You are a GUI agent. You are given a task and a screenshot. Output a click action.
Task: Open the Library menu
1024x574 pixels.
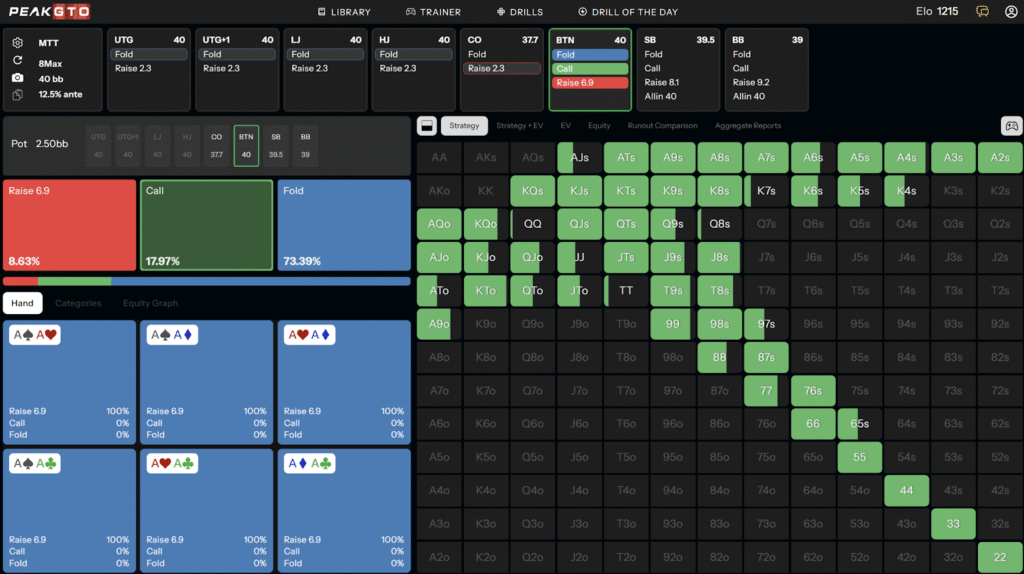pyautogui.click(x=344, y=12)
